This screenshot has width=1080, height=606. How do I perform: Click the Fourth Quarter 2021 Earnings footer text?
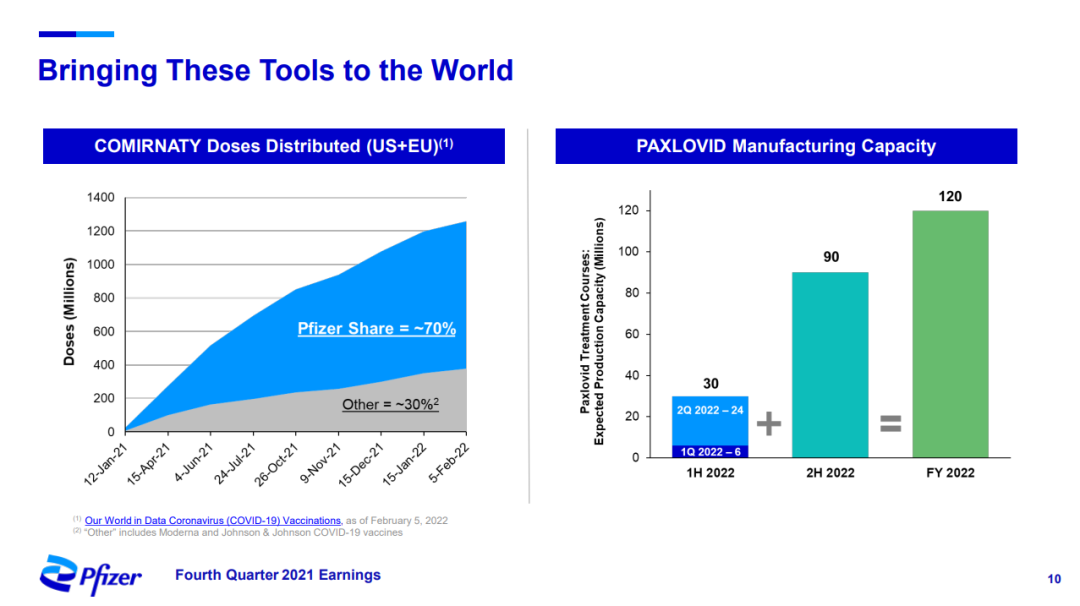coord(278,575)
